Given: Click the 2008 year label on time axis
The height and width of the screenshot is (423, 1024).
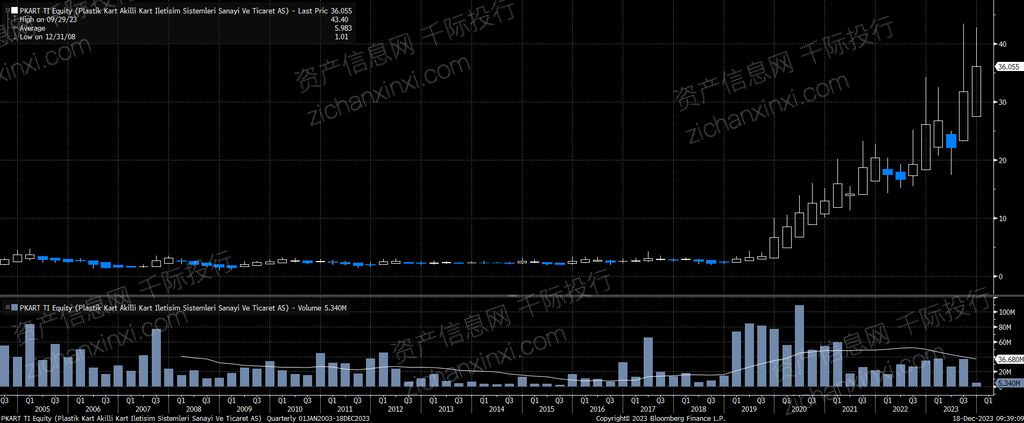Looking at the screenshot, I should point(193,409).
